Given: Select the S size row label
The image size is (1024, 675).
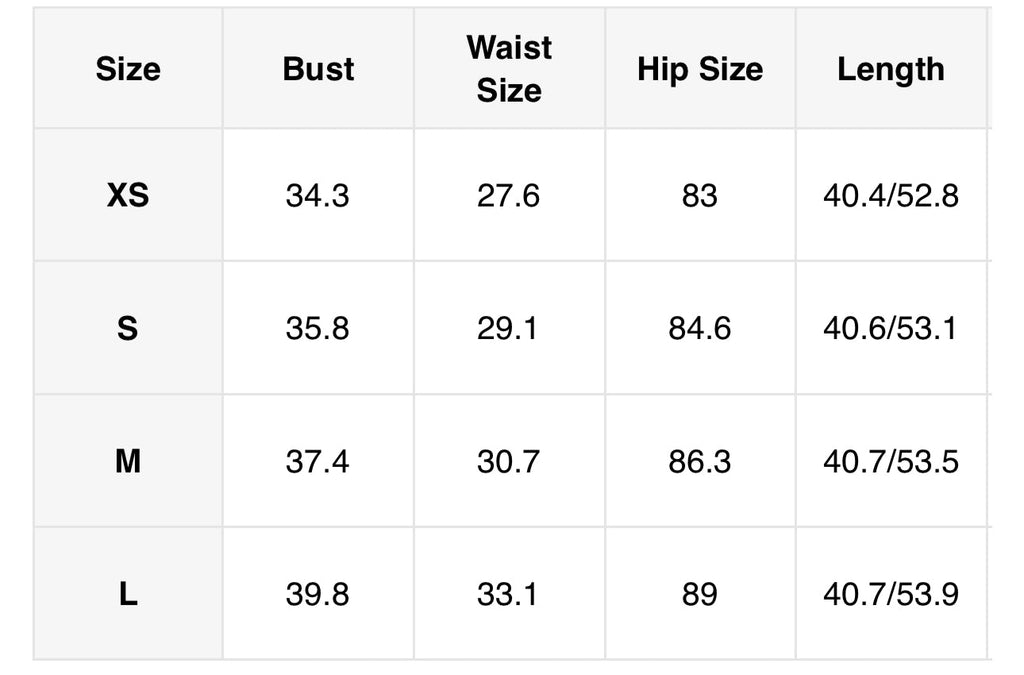Looking at the screenshot, I should (128, 328).
